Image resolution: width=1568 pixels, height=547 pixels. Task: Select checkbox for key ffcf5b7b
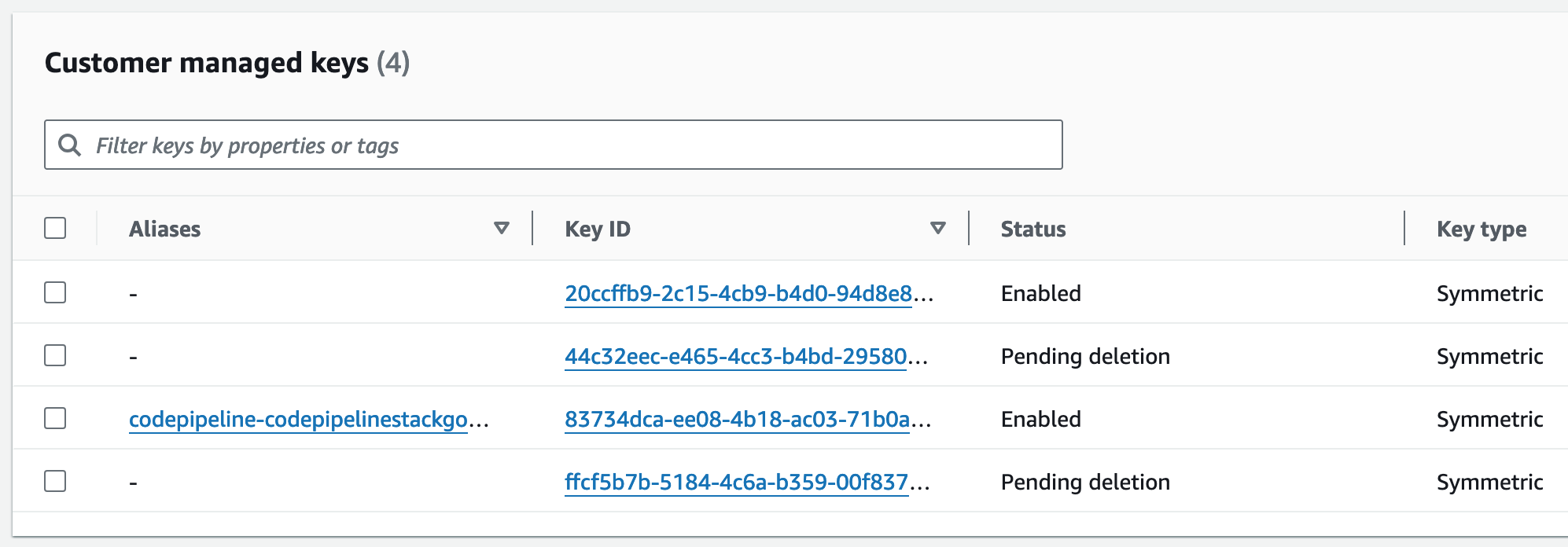(x=55, y=481)
